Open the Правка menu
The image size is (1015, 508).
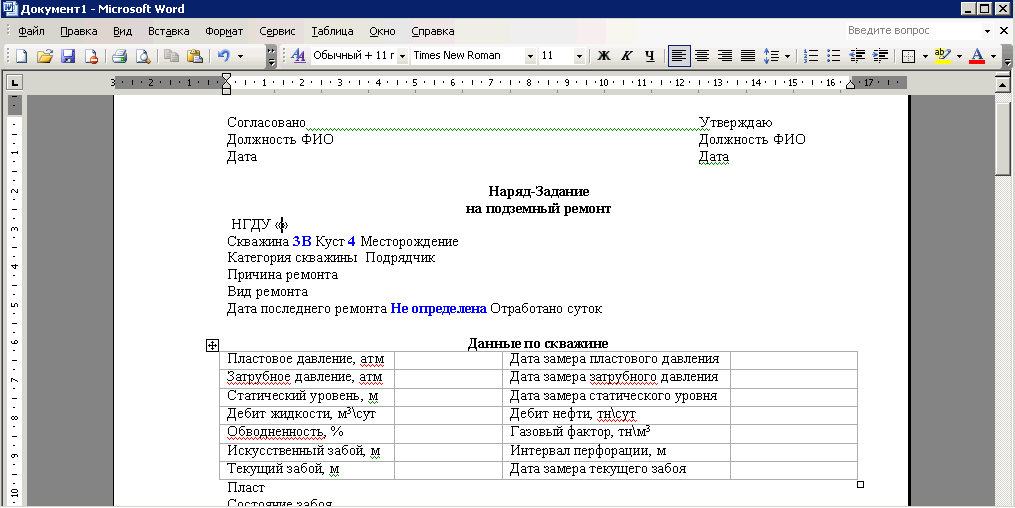click(78, 31)
